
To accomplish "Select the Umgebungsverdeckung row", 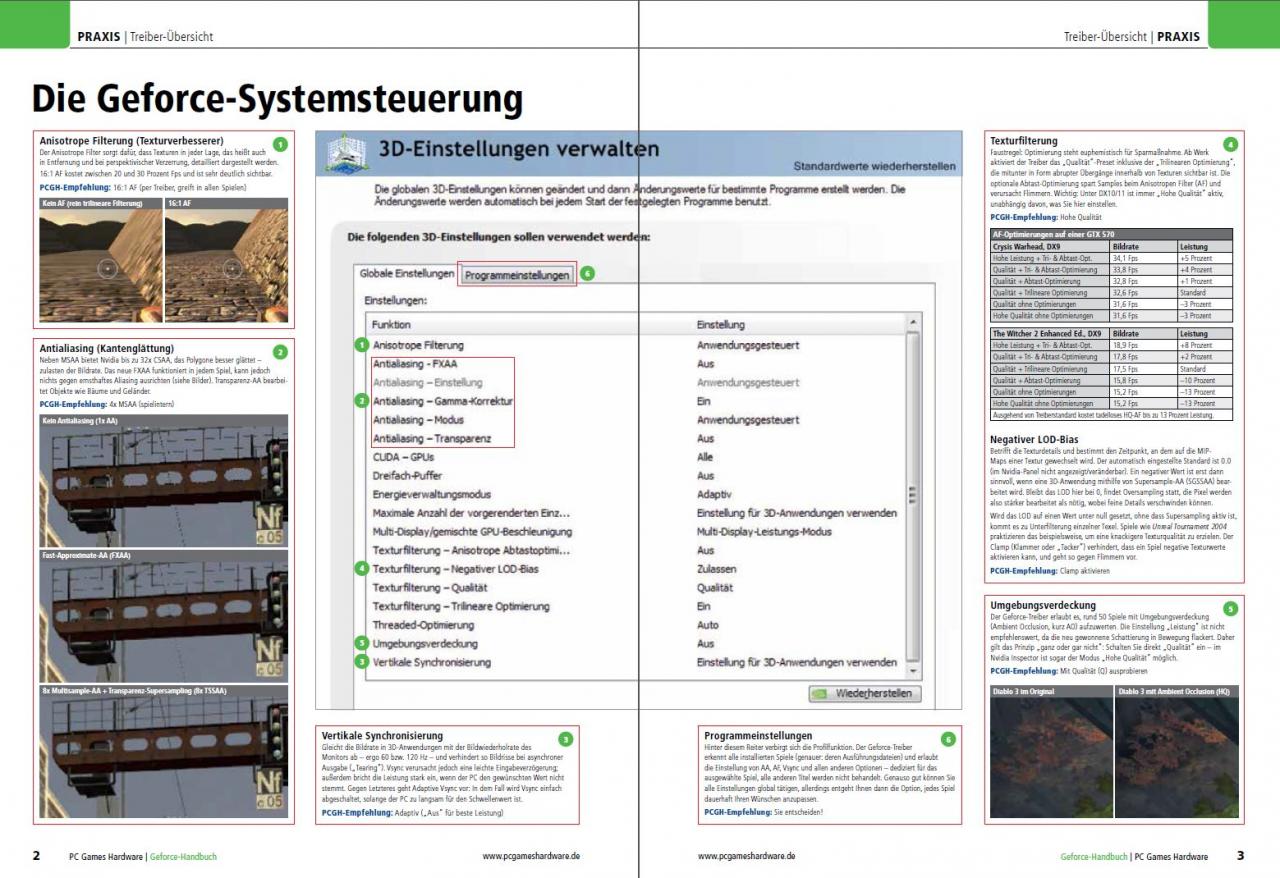I will click(634, 644).
